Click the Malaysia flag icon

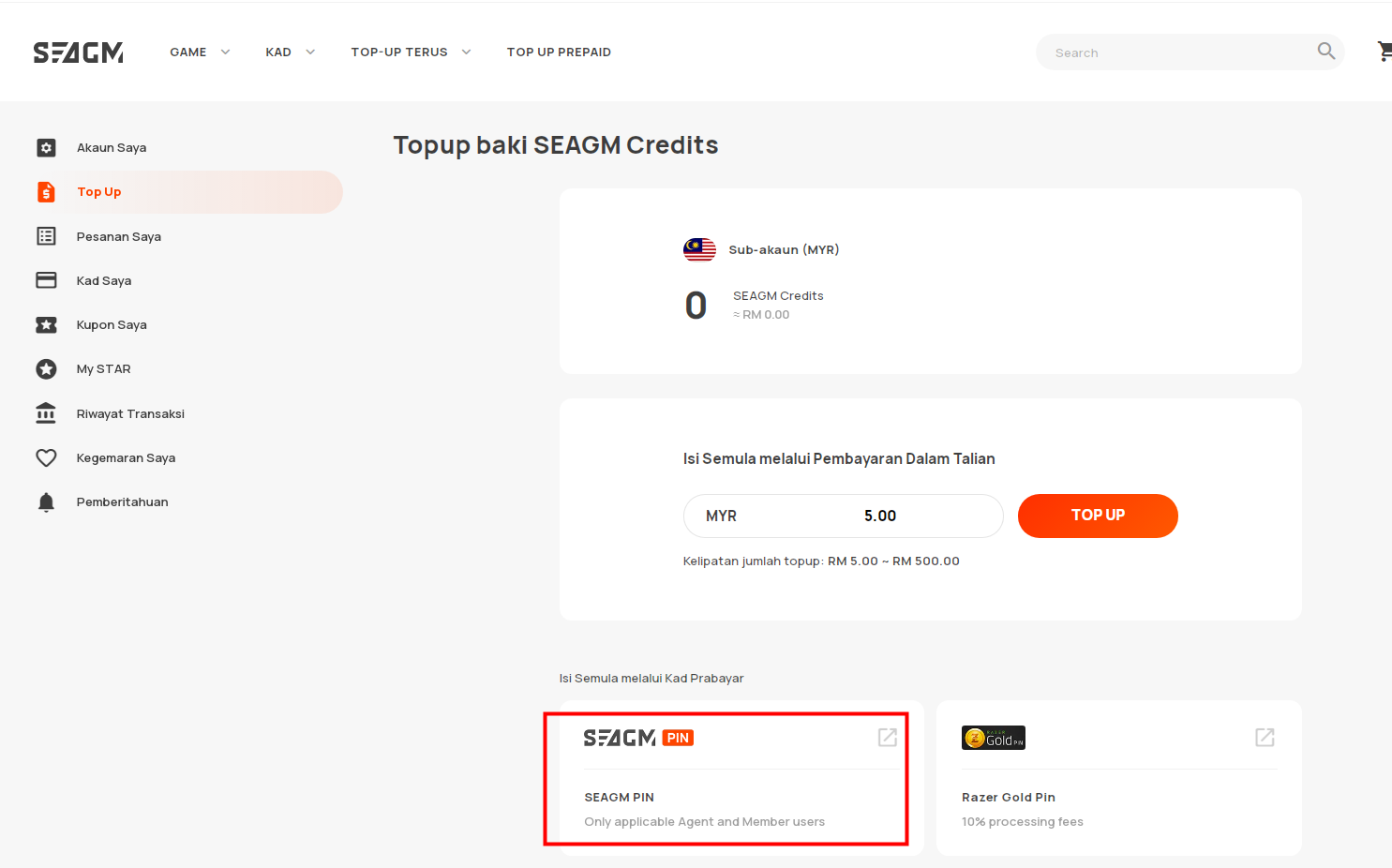coord(699,249)
